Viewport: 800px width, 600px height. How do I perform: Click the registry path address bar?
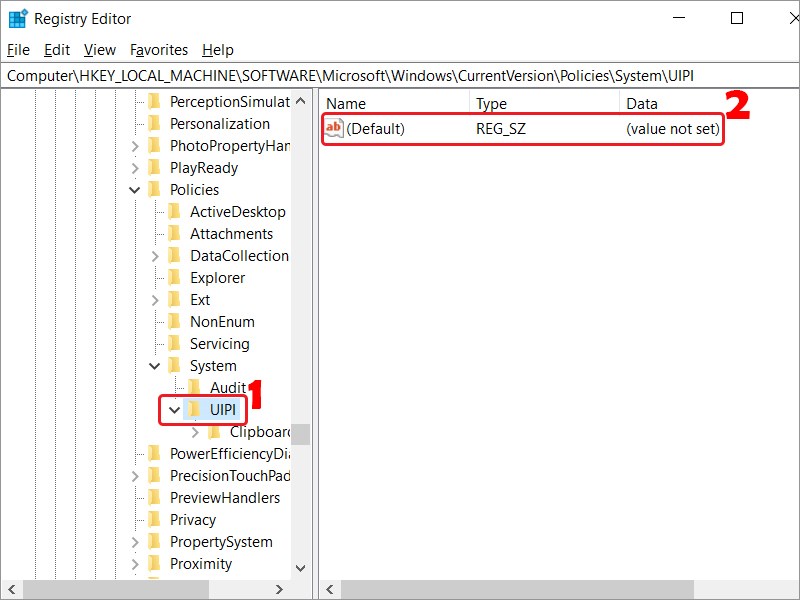399,76
